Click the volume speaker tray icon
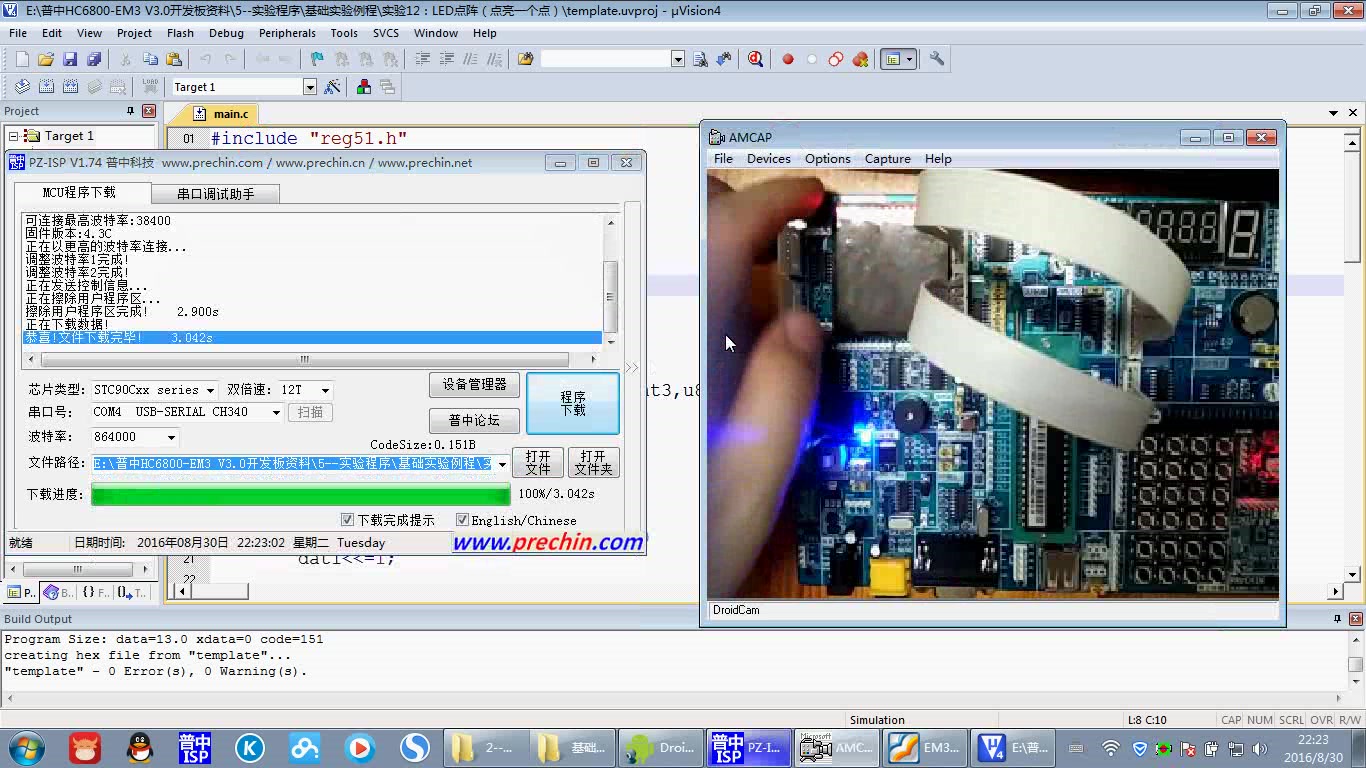The width and height of the screenshot is (1366, 768). [x=1260, y=748]
